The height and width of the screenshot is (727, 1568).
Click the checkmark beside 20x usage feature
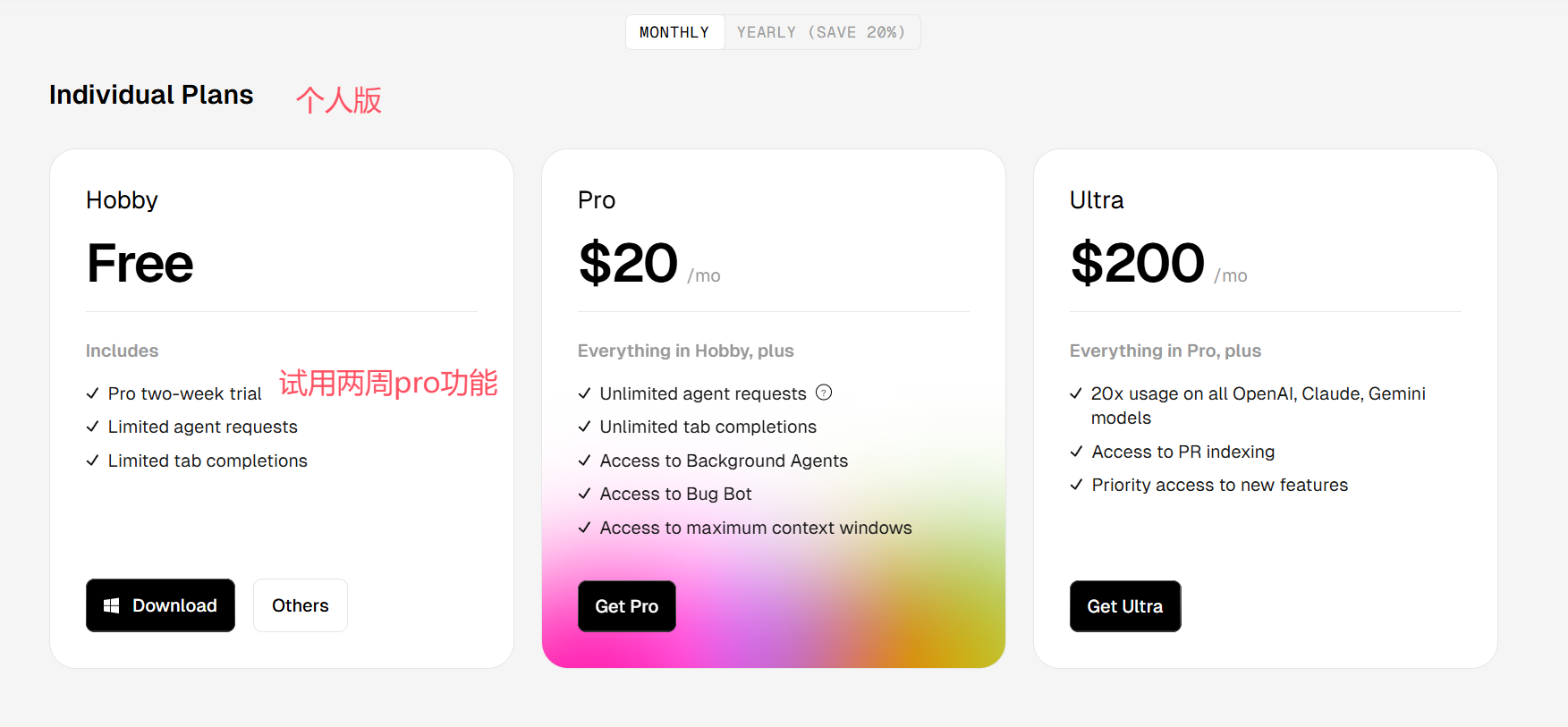pos(1076,393)
